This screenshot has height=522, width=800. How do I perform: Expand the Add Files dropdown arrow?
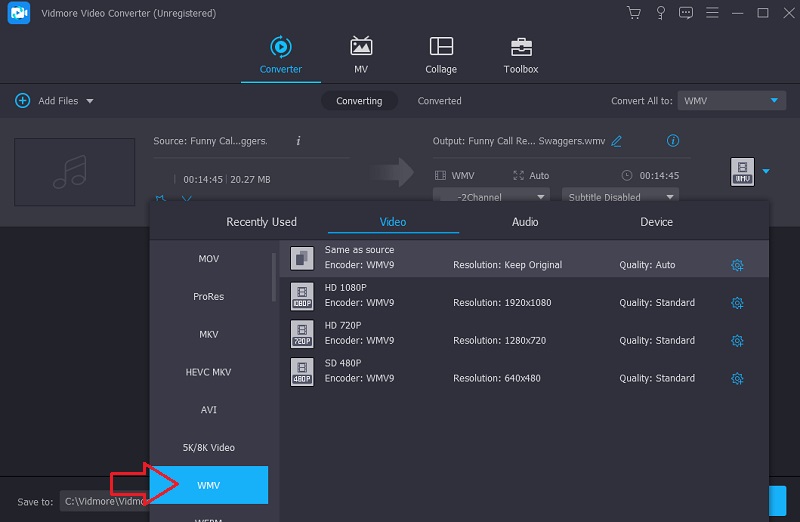[90, 101]
